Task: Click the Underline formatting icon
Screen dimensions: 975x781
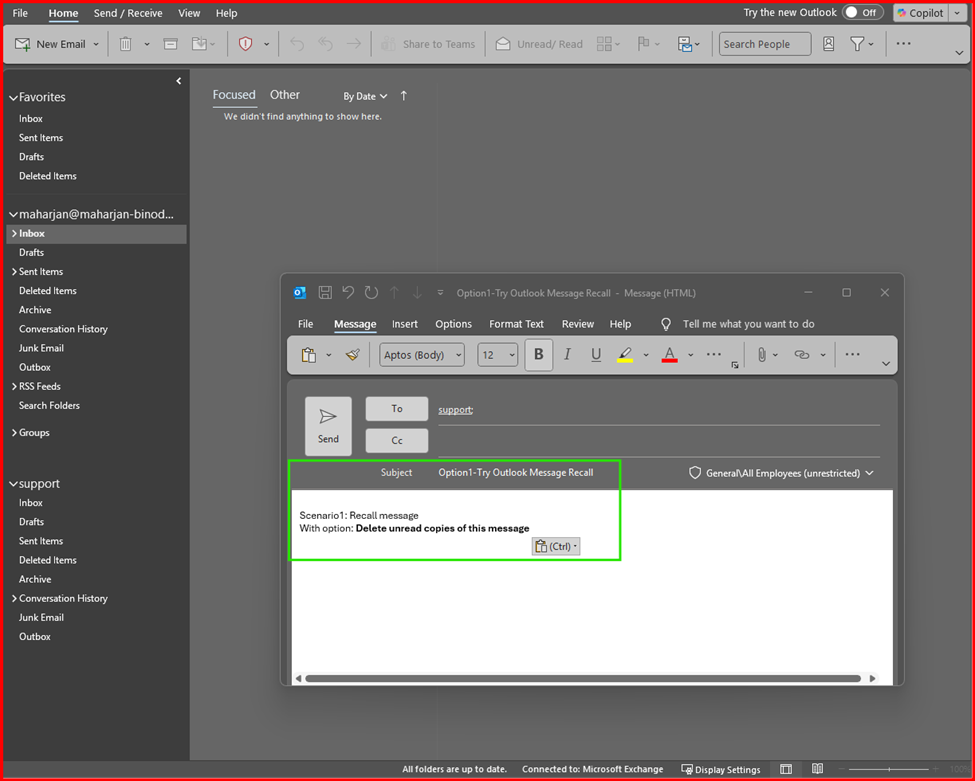Action: (x=596, y=355)
